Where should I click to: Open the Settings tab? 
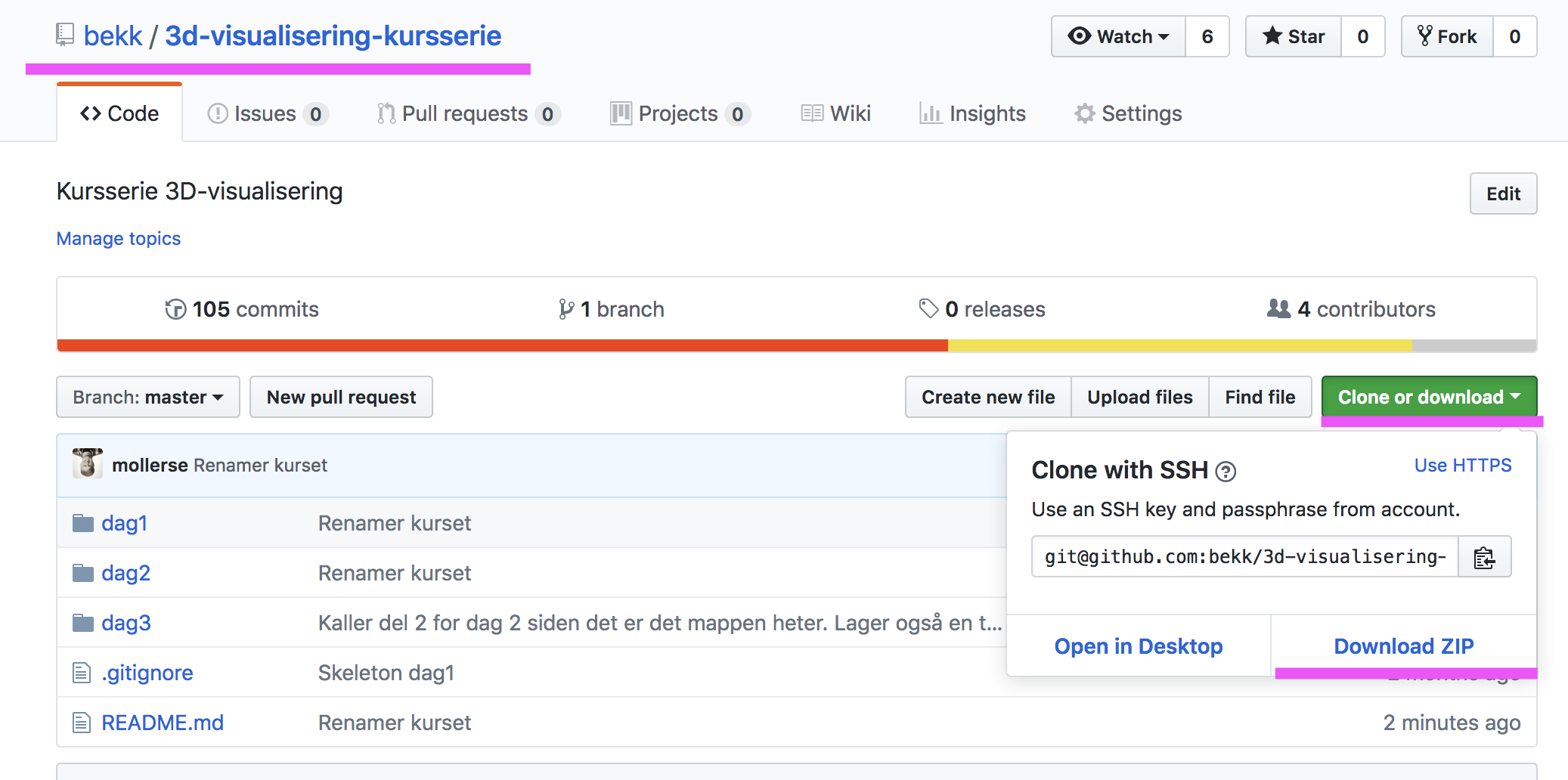pyautogui.click(x=1128, y=113)
